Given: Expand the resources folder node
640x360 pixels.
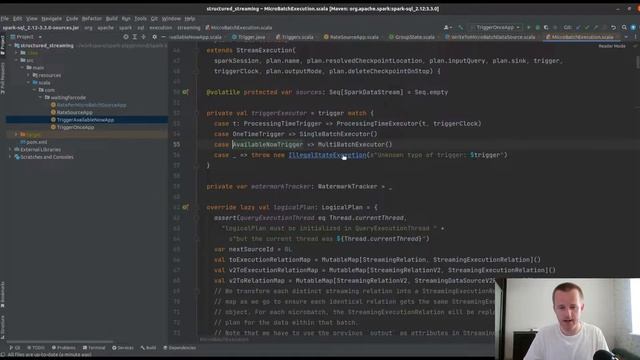Looking at the screenshot, I should [x=29, y=75].
